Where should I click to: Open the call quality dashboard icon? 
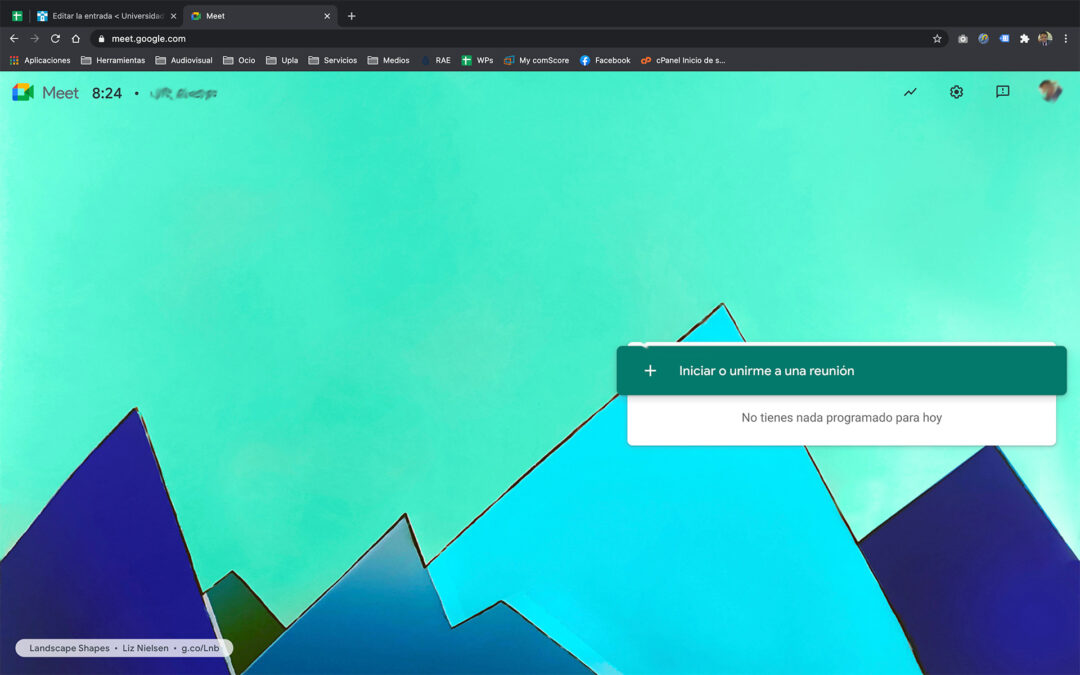coord(910,92)
